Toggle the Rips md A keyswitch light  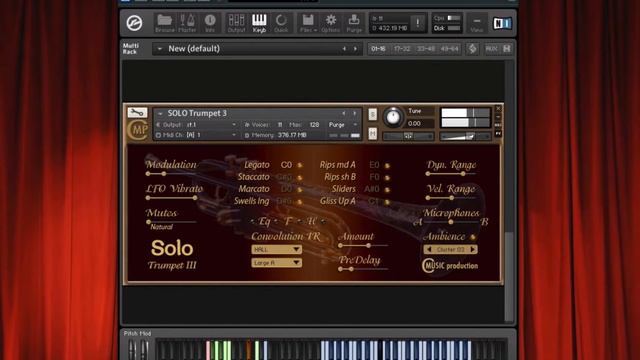click(x=387, y=166)
